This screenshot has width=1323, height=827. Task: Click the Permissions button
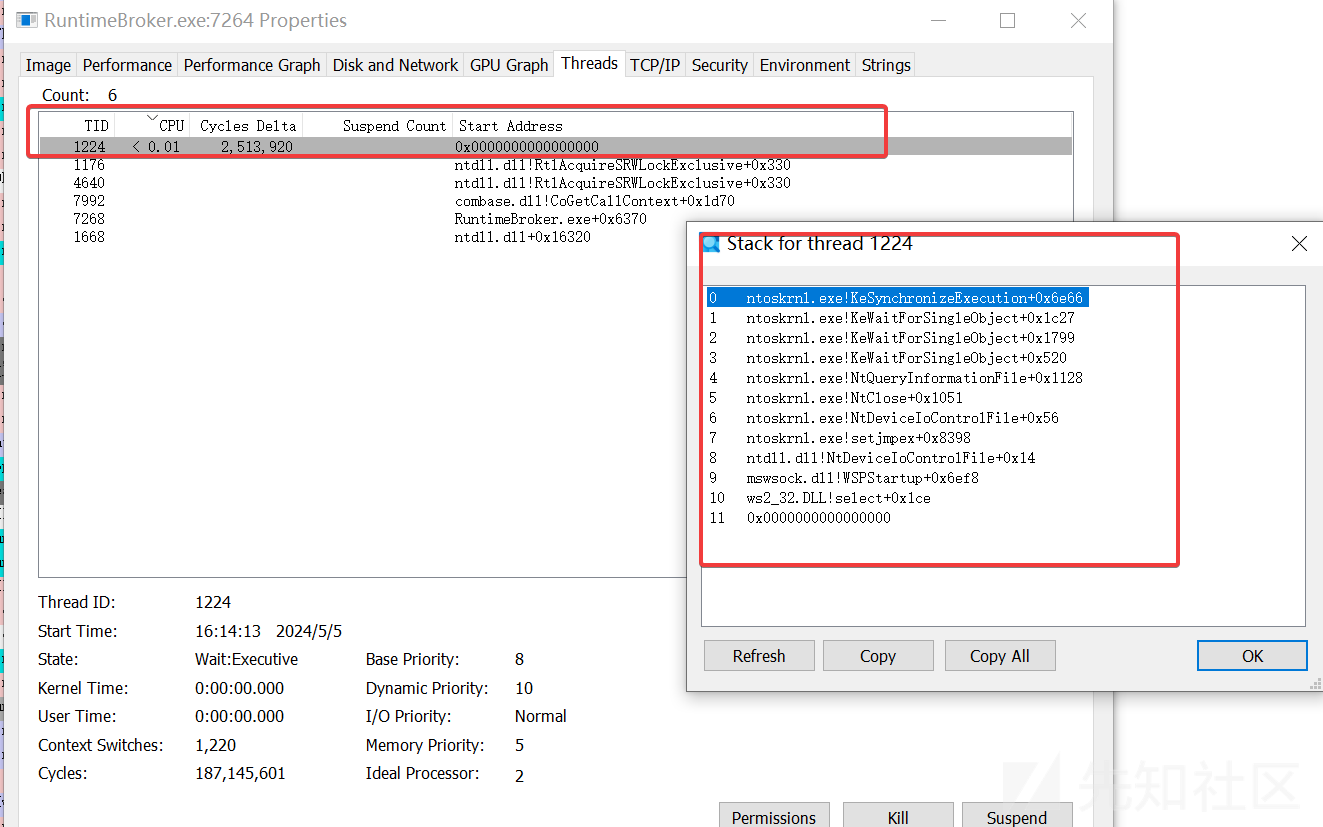point(774,817)
